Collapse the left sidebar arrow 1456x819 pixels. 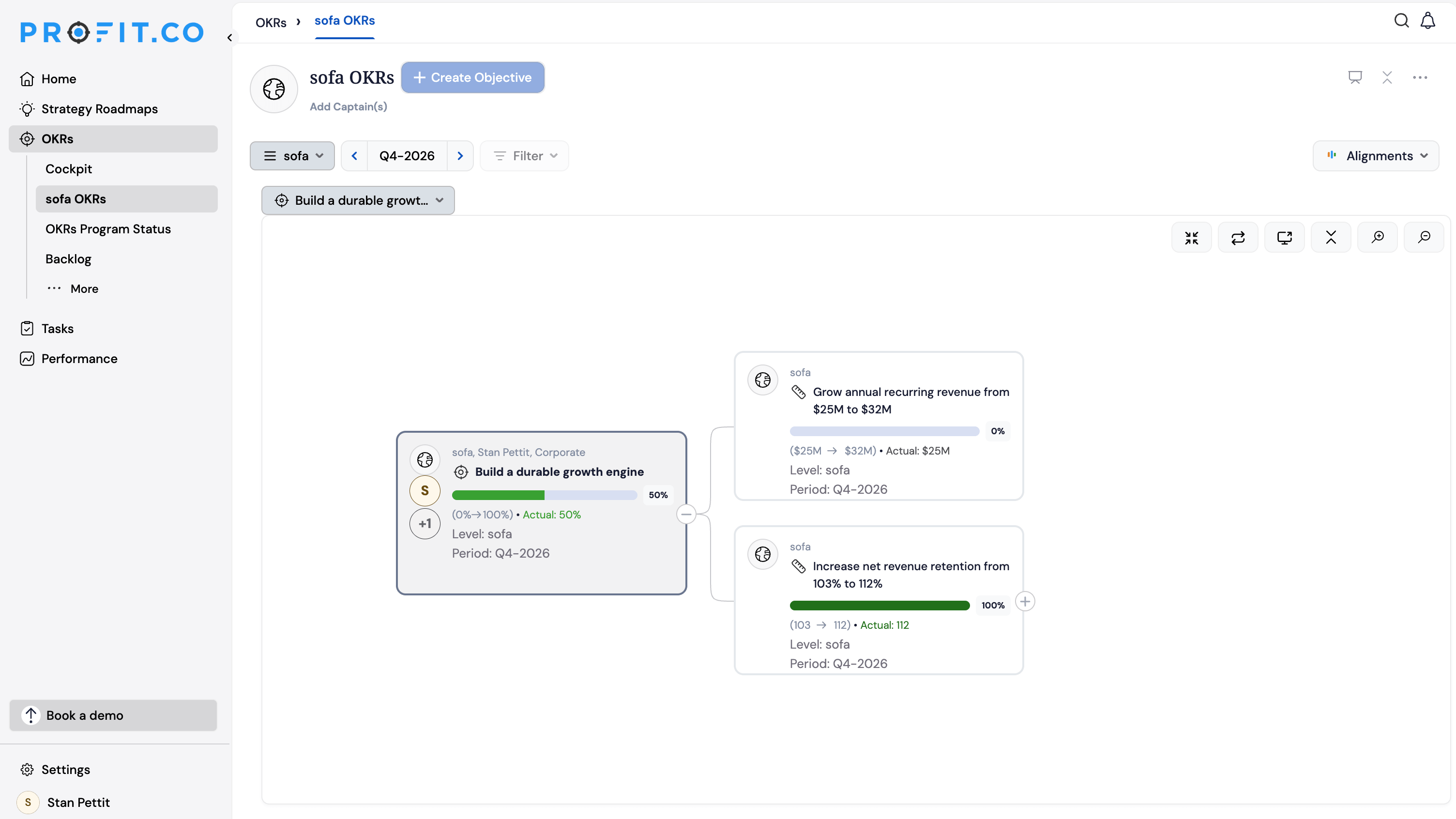tap(229, 38)
